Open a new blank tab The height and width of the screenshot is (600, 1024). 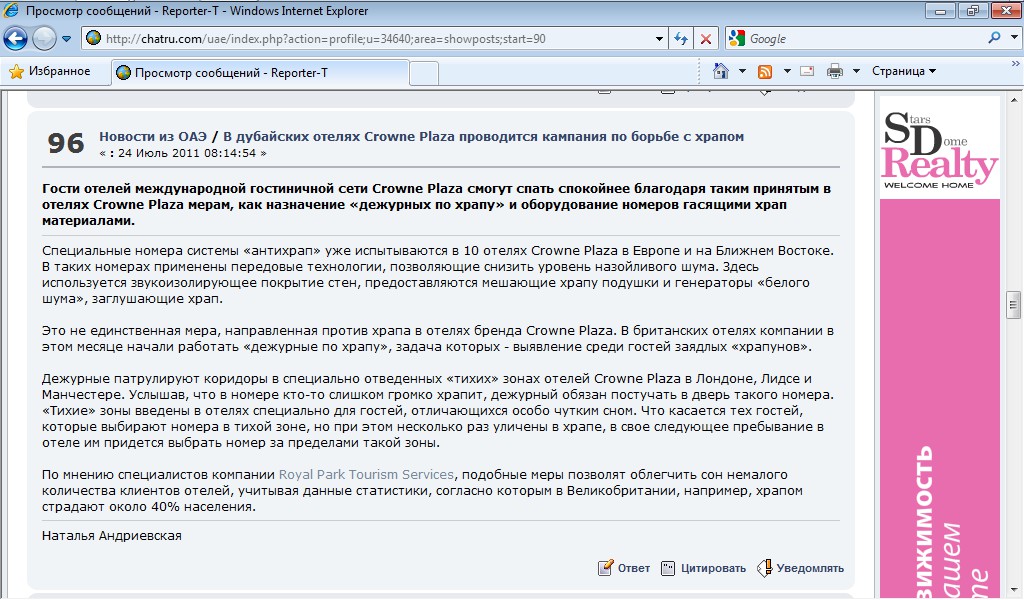coord(424,73)
